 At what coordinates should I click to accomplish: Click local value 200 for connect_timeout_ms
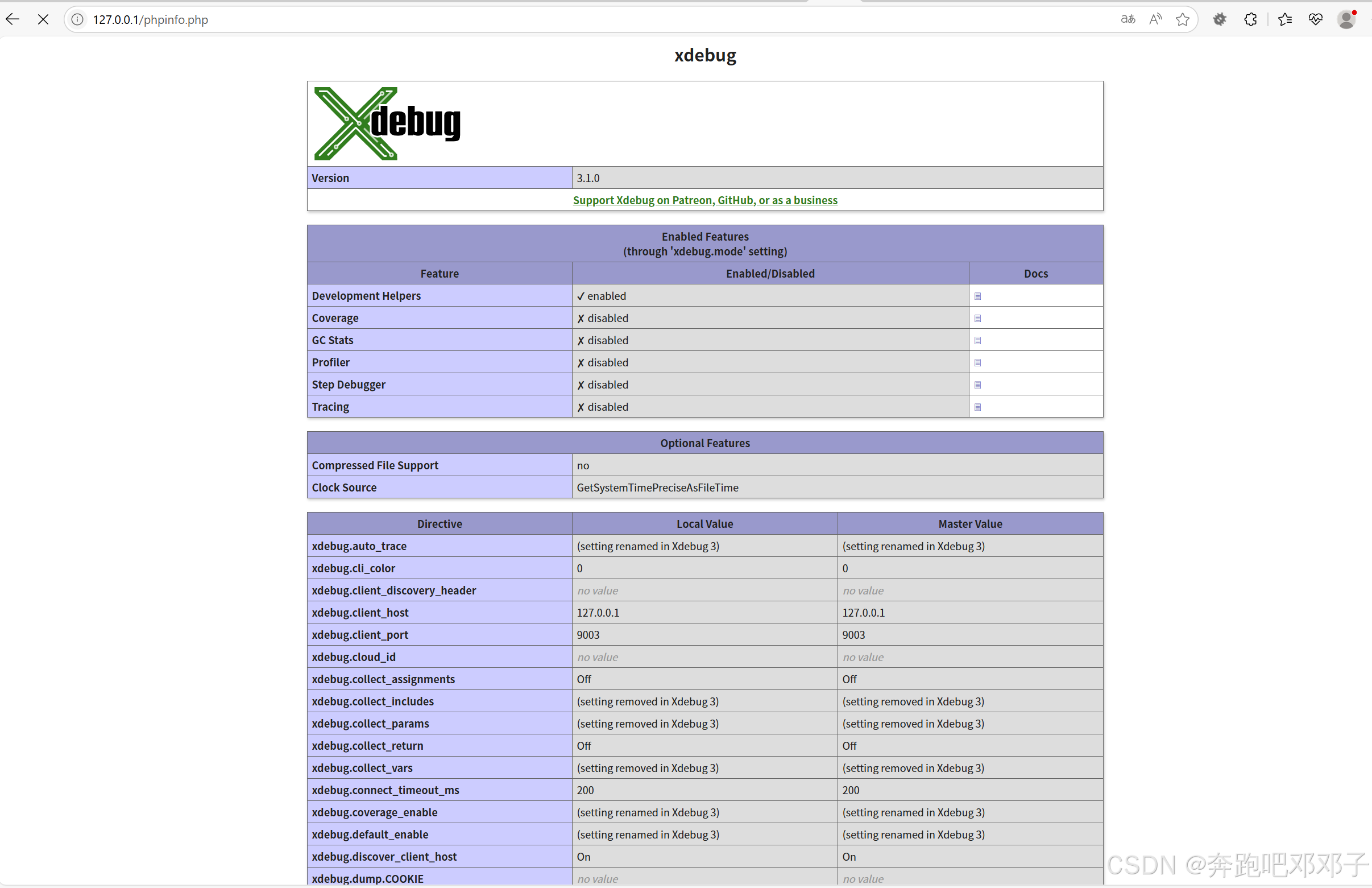coord(586,790)
